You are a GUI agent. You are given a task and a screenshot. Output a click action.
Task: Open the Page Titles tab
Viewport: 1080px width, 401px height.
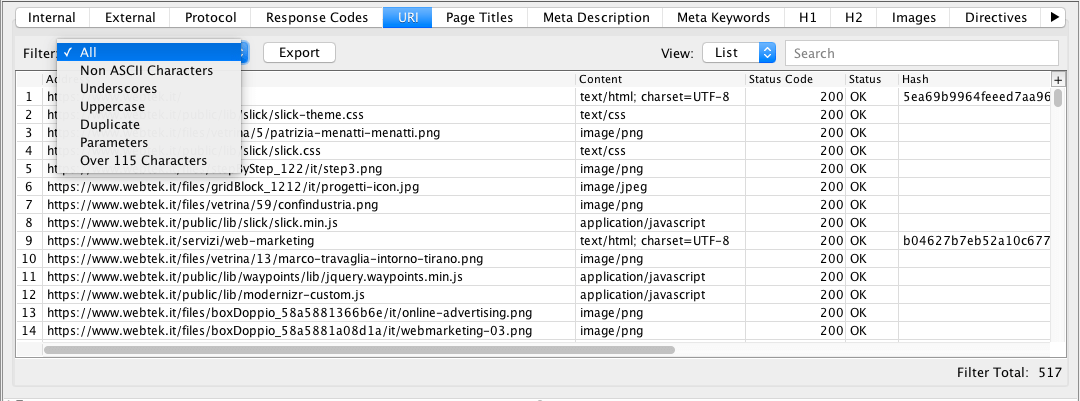pyautogui.click(x=479, y=18)
